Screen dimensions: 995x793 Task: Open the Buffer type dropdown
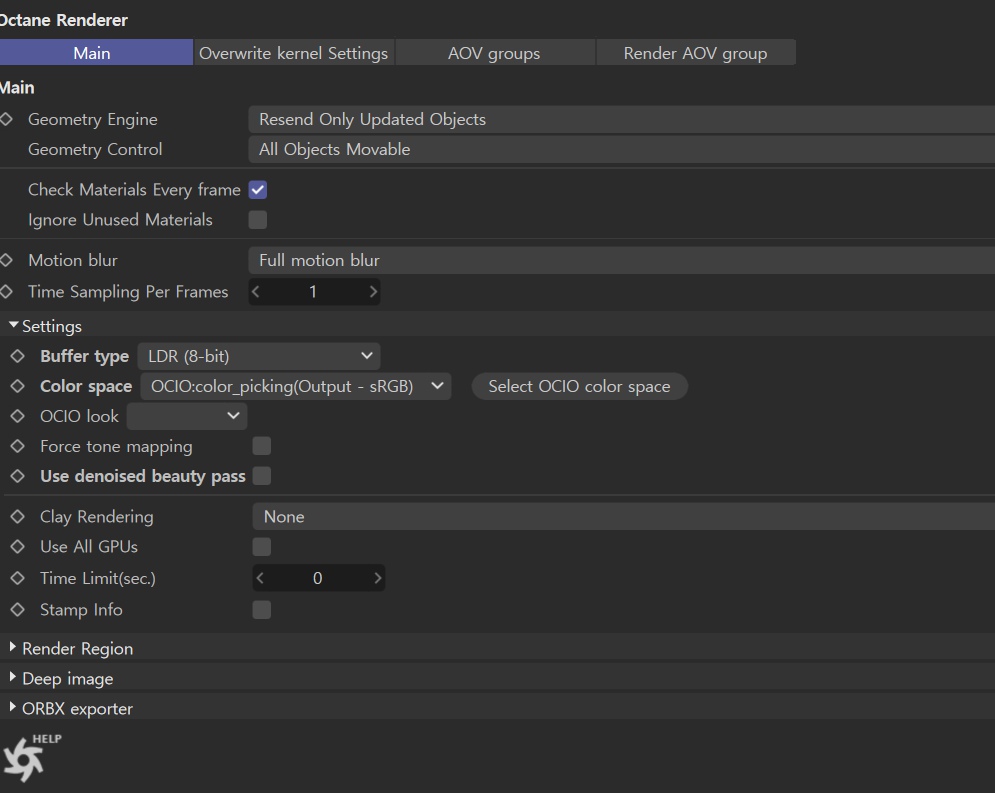[x=259, y=356]
